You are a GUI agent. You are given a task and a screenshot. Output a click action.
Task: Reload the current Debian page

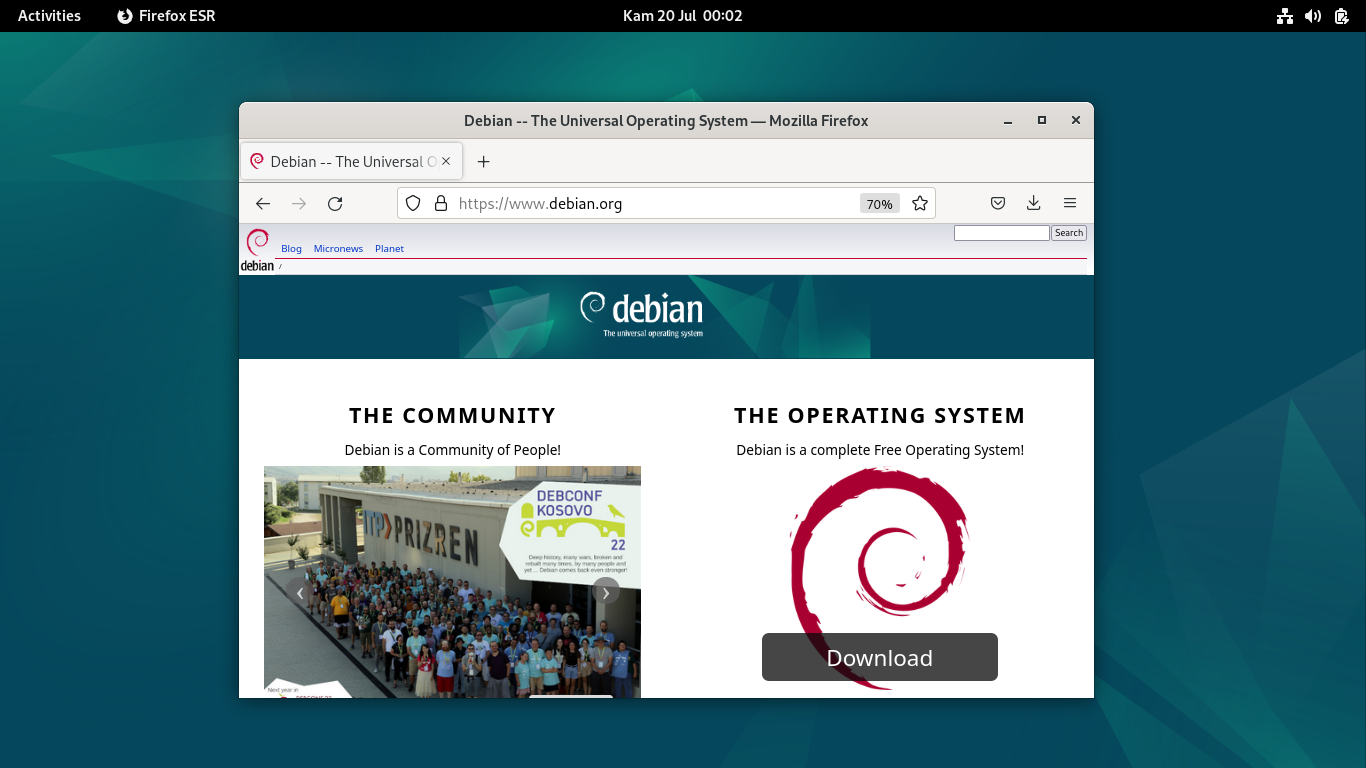[x=335, y=203]
